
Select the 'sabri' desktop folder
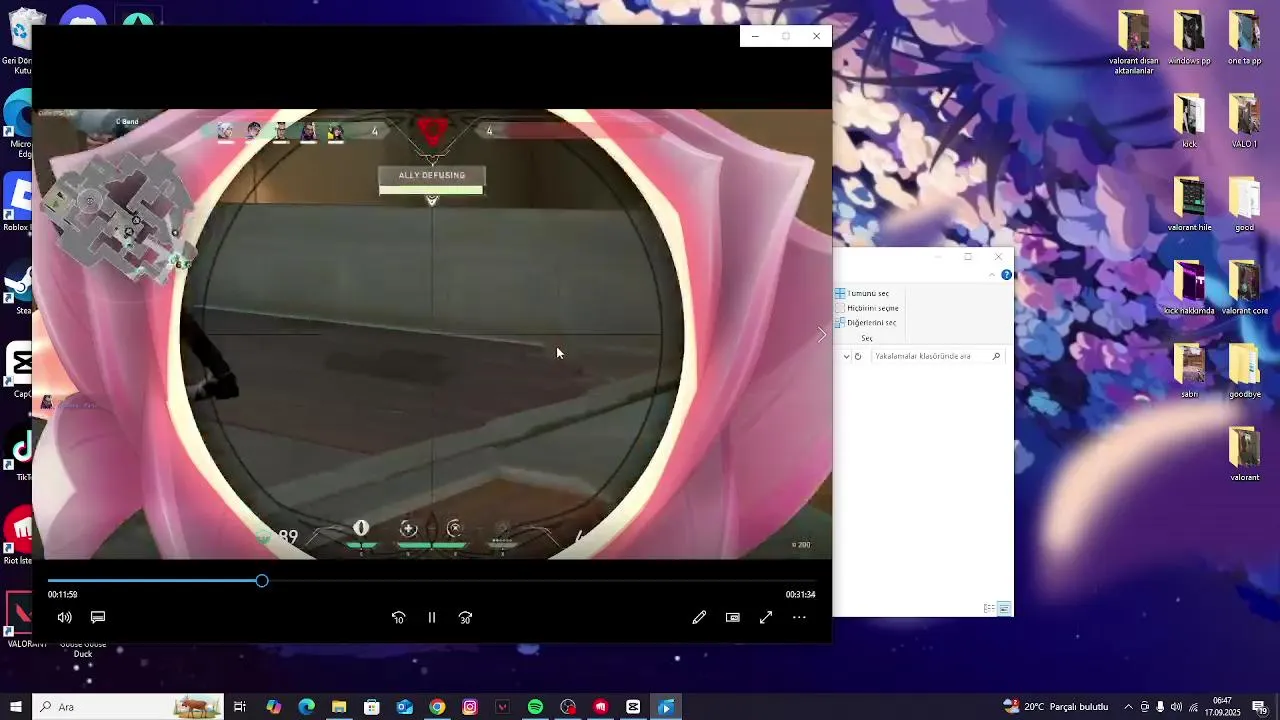pos(1189,370)
